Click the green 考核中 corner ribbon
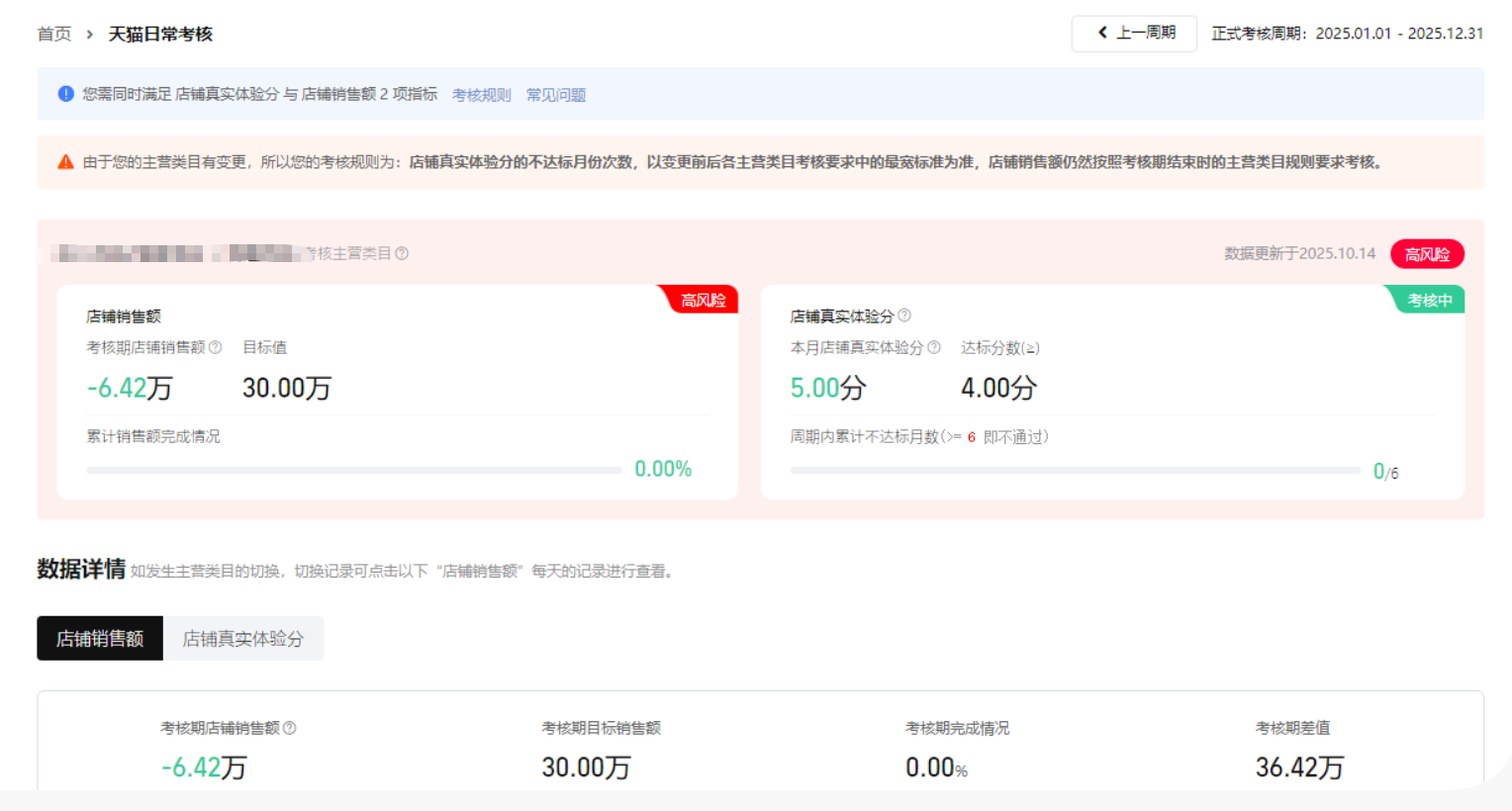The height and width of the screenshot is (811, 1512). pyautogui.click(x=1429, y=300)
